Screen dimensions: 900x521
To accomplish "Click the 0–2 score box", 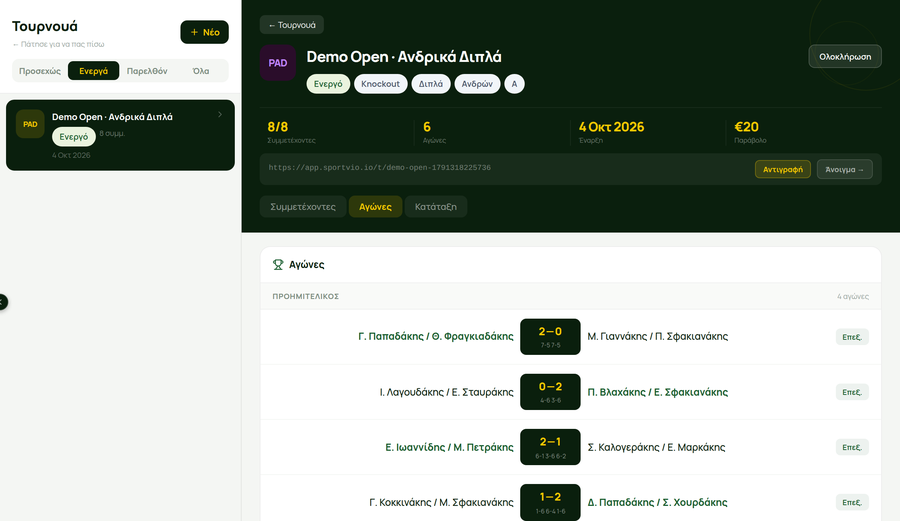I will point(550,392).
